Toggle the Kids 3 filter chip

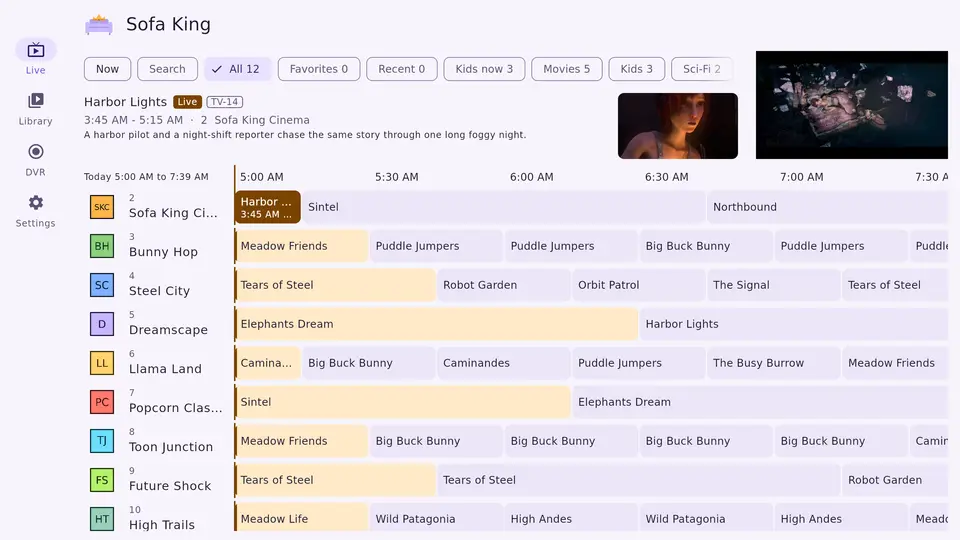click(x=637, y=69)
